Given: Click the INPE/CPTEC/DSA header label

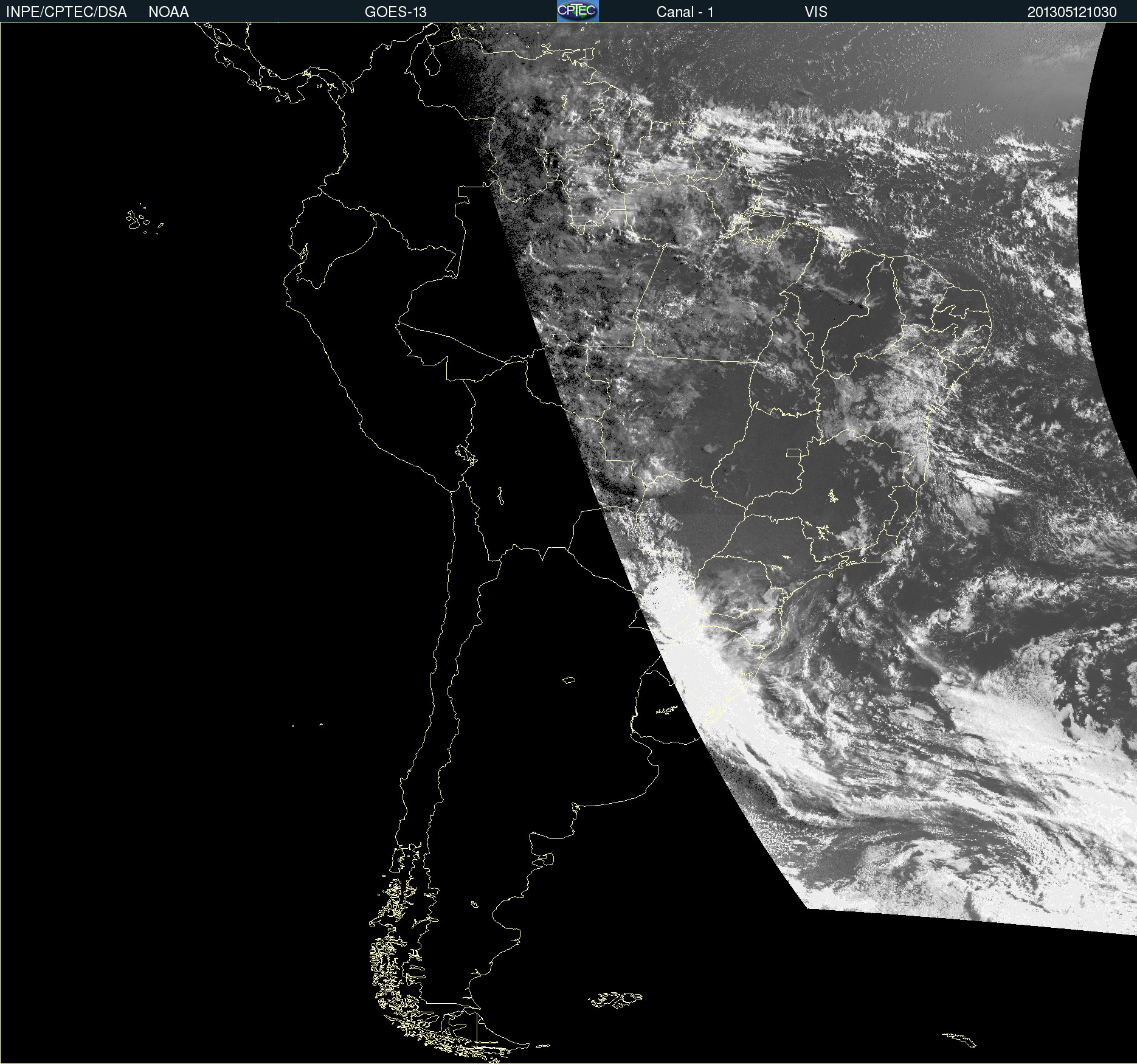Looking at the screenshot, I should [66, 12].
